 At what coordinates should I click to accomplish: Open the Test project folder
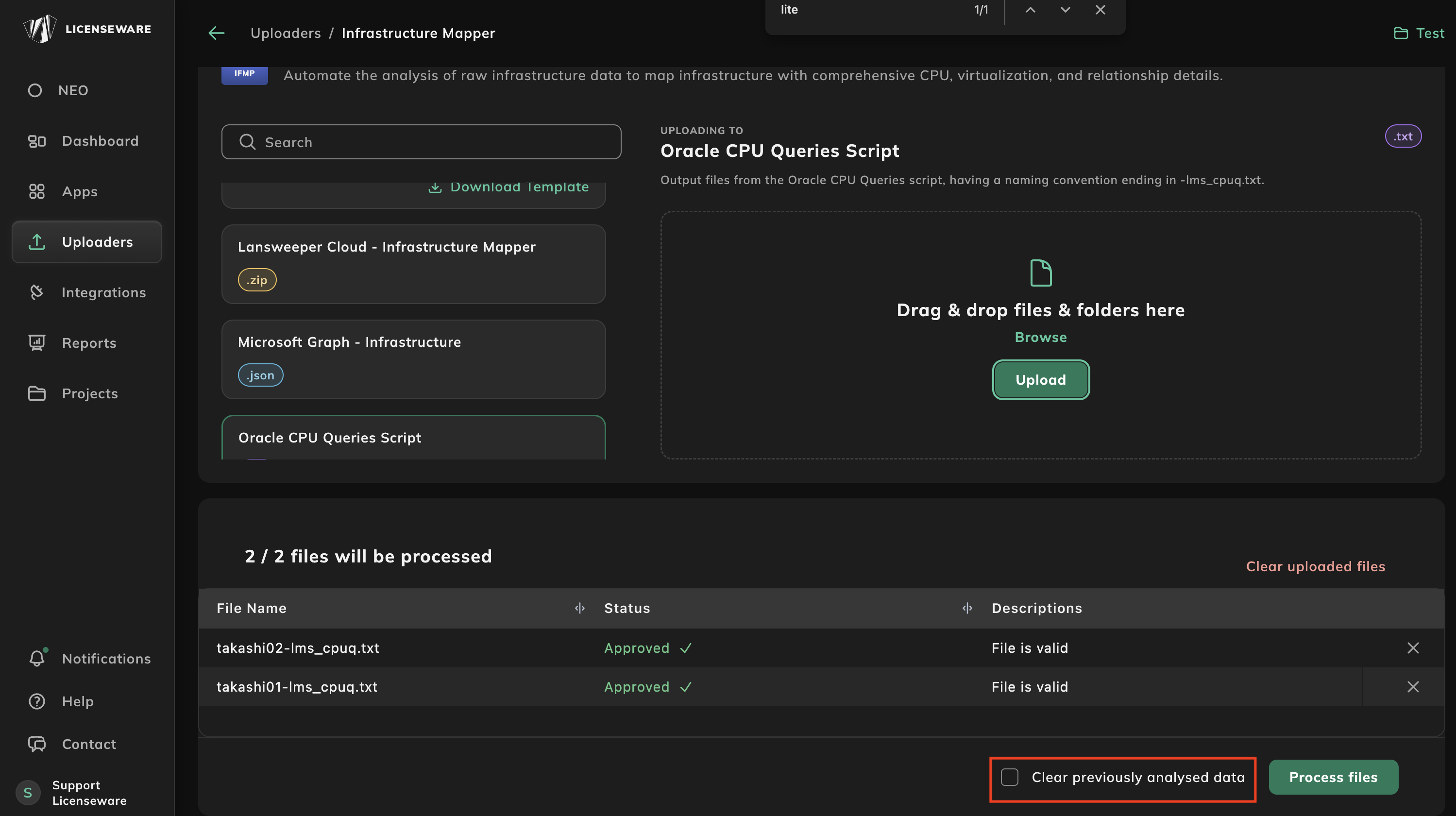[x=1419, y=34]
